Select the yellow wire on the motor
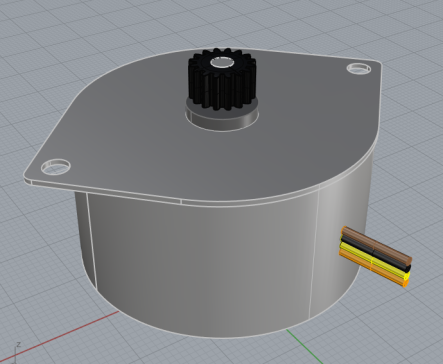The image size is (443, 364). 374,261
